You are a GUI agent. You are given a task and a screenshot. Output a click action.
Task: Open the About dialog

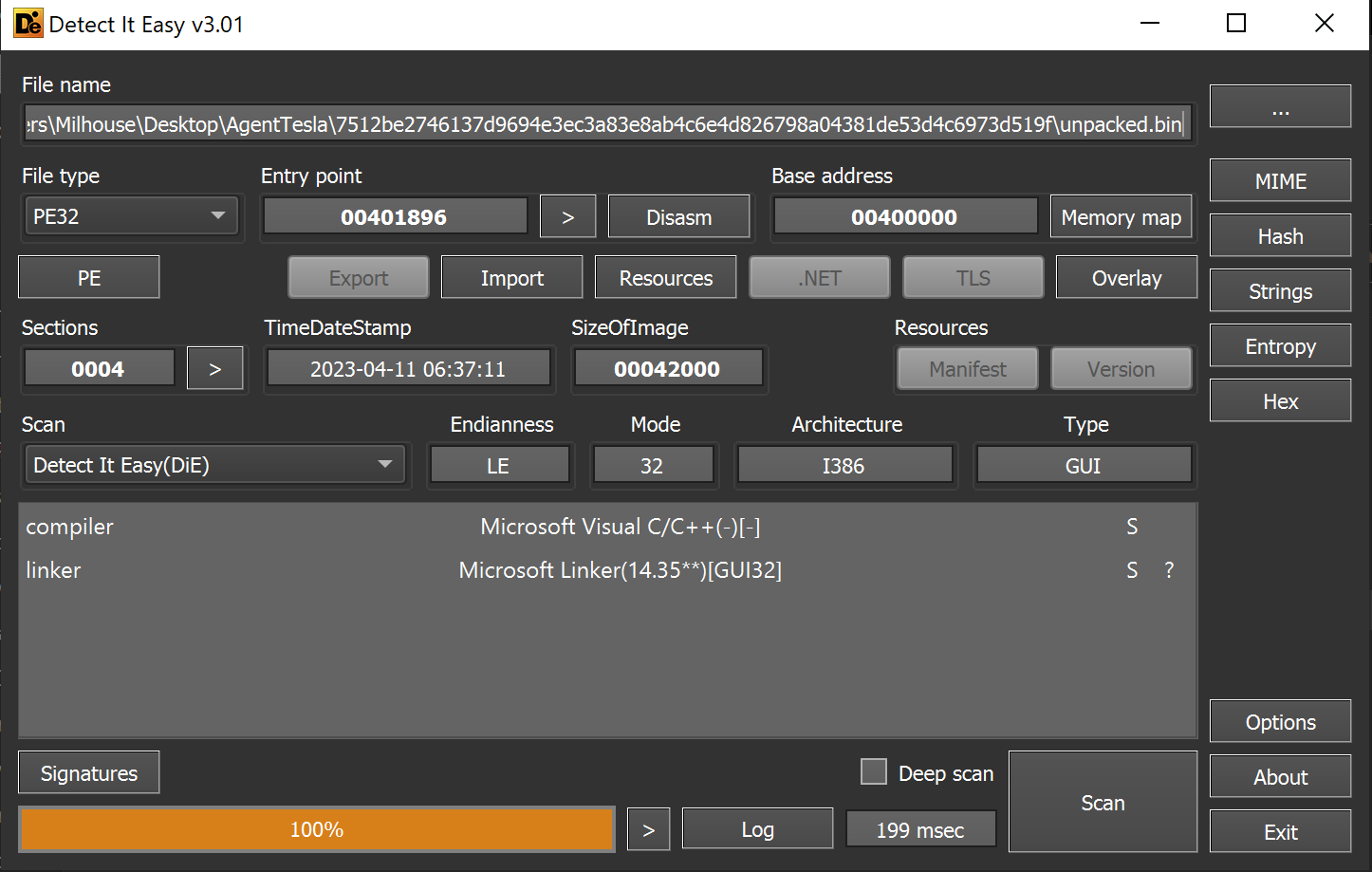click(1280, 776)
